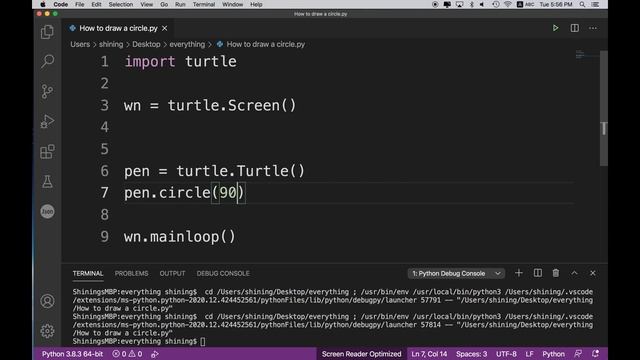Switch to the OUTPUT panel tab
This screenshot has height=360, width=640.
(172, 273)
